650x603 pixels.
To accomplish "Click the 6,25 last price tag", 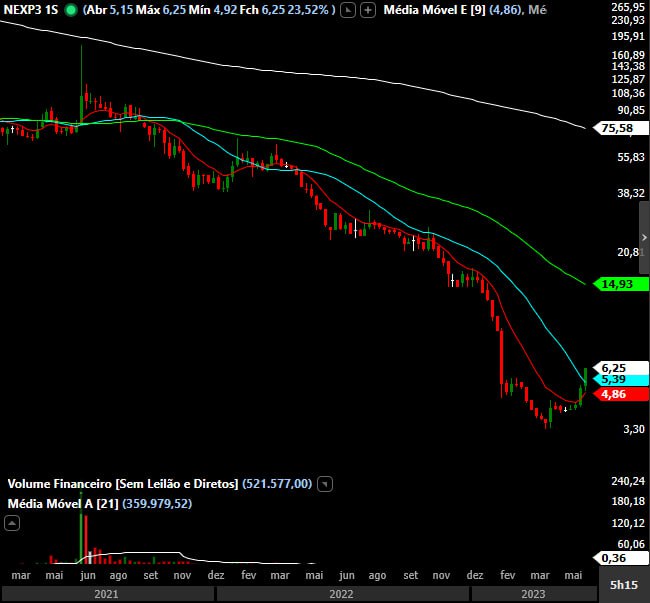I will tap(621, 368).
